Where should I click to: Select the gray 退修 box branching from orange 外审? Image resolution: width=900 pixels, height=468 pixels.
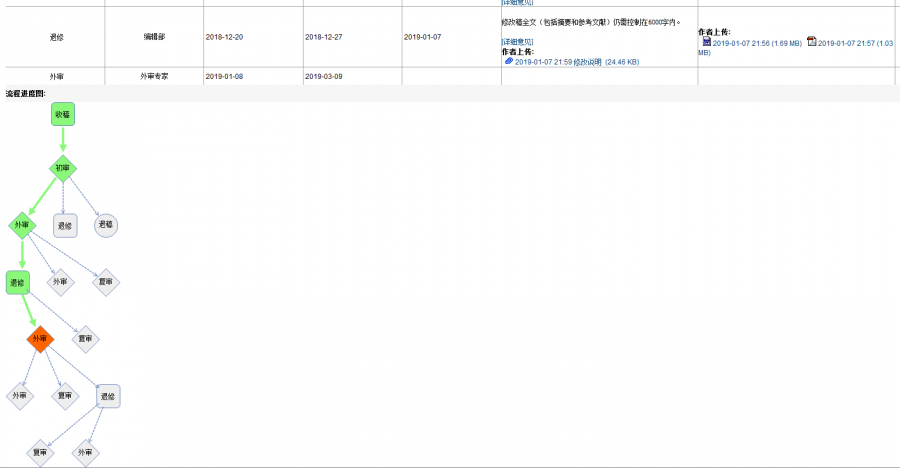tap(108, 396)
